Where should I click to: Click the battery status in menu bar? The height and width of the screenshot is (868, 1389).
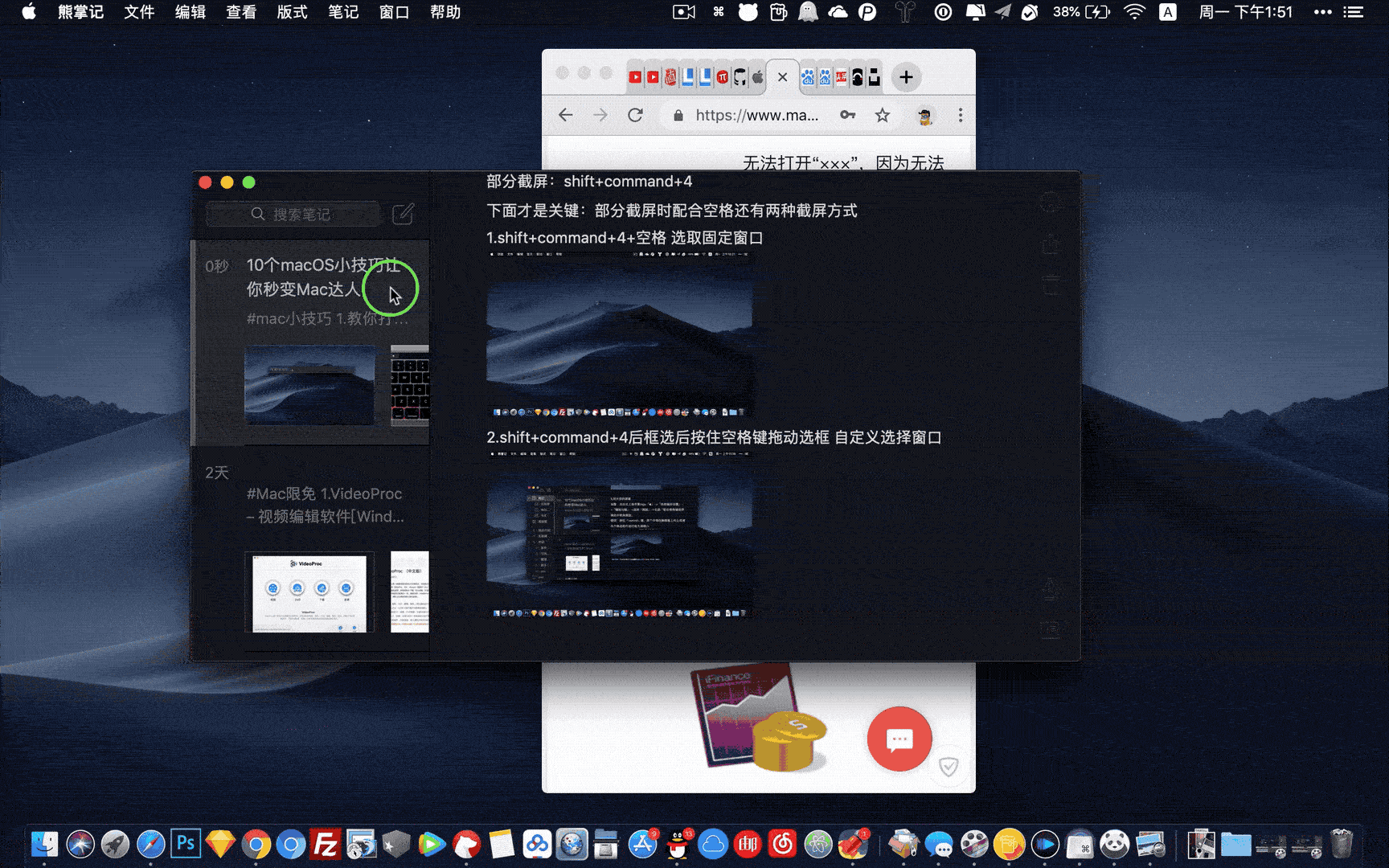click(1081, 12)
